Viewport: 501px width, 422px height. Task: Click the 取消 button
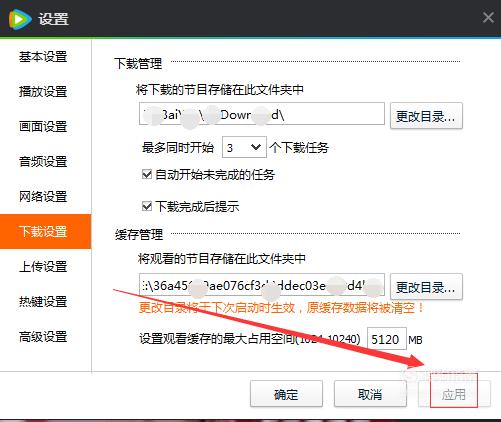370,394
